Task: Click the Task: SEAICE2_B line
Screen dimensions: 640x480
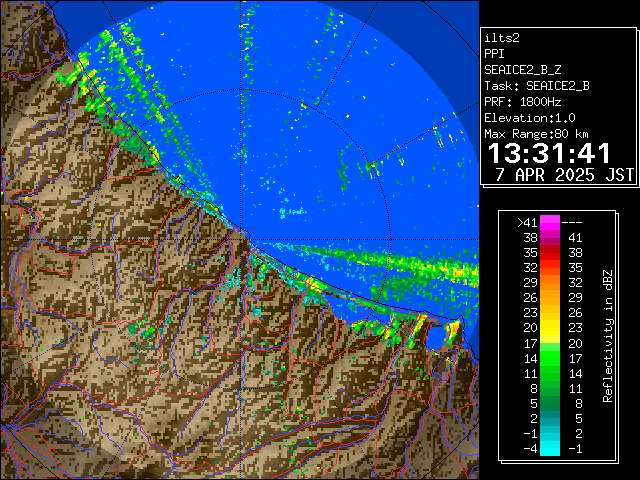Action: 537,86
